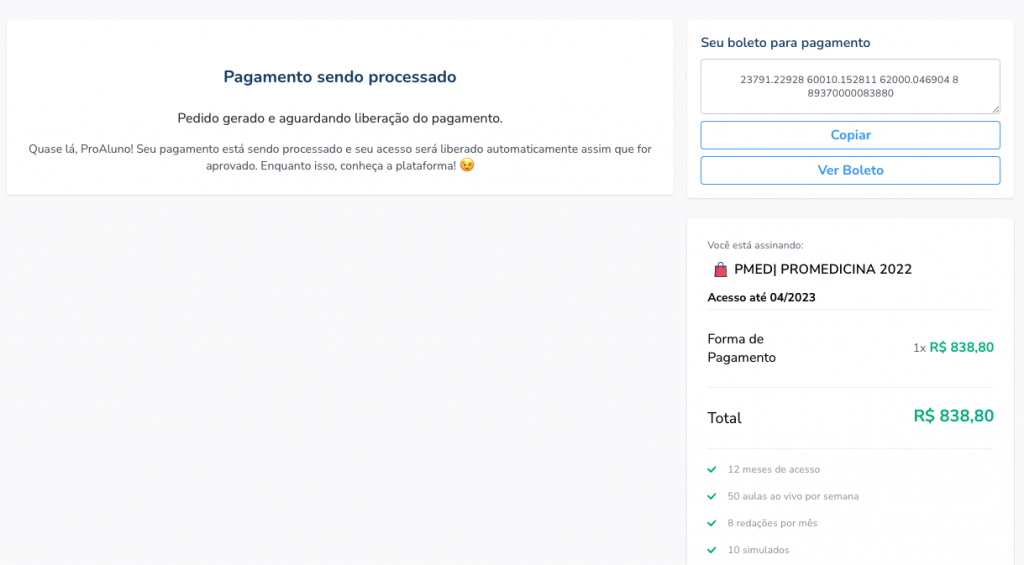Open the Ver Boleto button
Viewport: 1024px width, 565px height.
850,170
